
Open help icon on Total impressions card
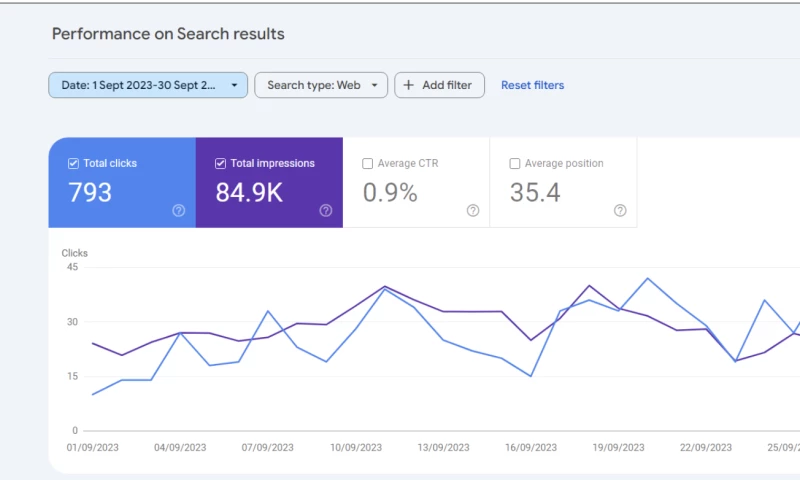pos(326,210)
